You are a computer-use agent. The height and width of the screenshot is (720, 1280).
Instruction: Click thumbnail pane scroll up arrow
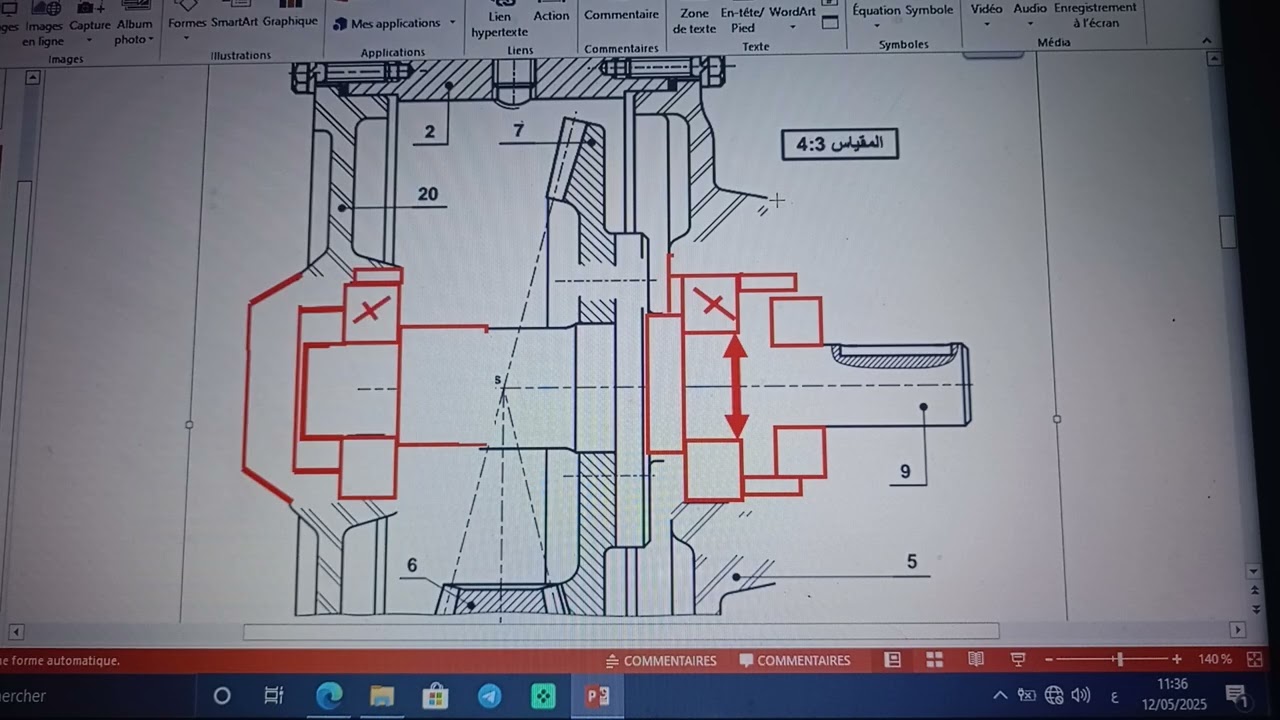[32, 77]
